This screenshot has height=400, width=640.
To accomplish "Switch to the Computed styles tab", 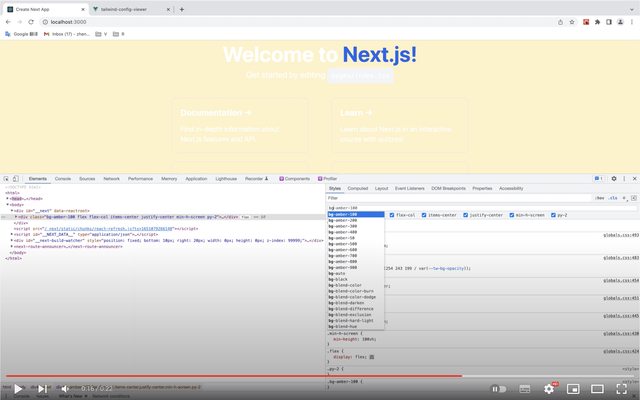I will point(358,189).
